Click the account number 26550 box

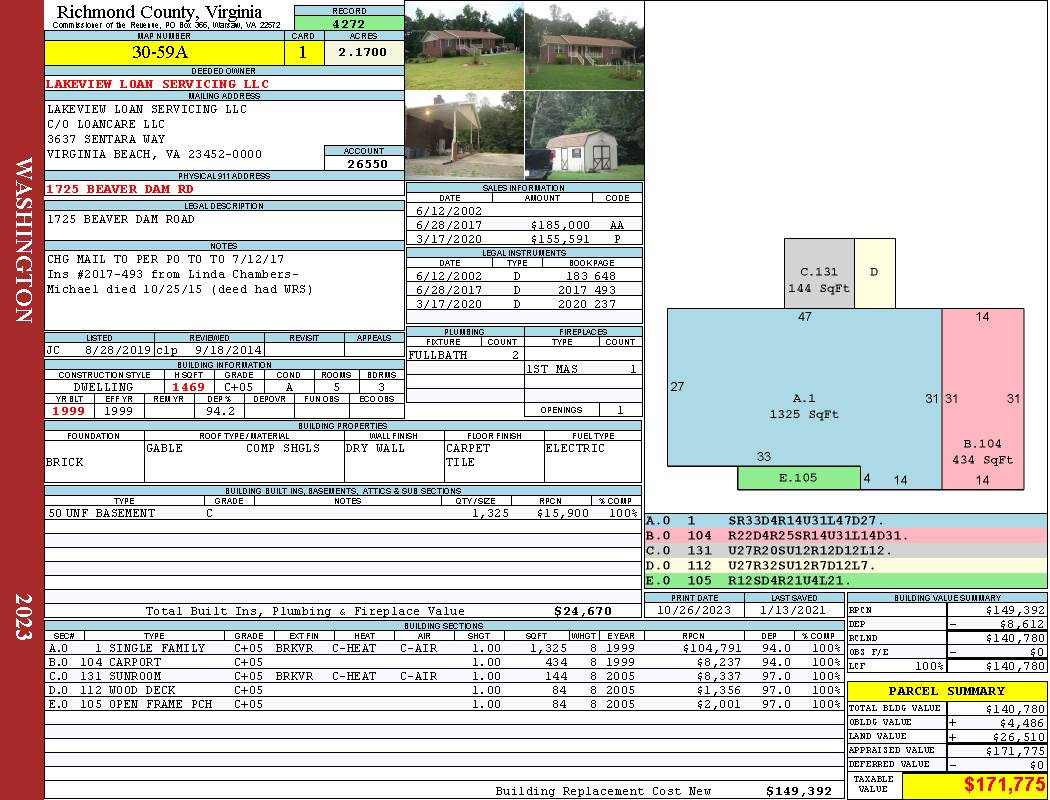coord(365,163)
